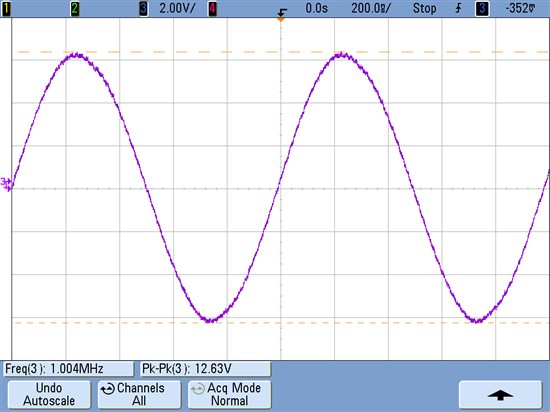Click the Stop run status indicator
The width and height of the screenshot is (550, 412).
pos(424,8)
